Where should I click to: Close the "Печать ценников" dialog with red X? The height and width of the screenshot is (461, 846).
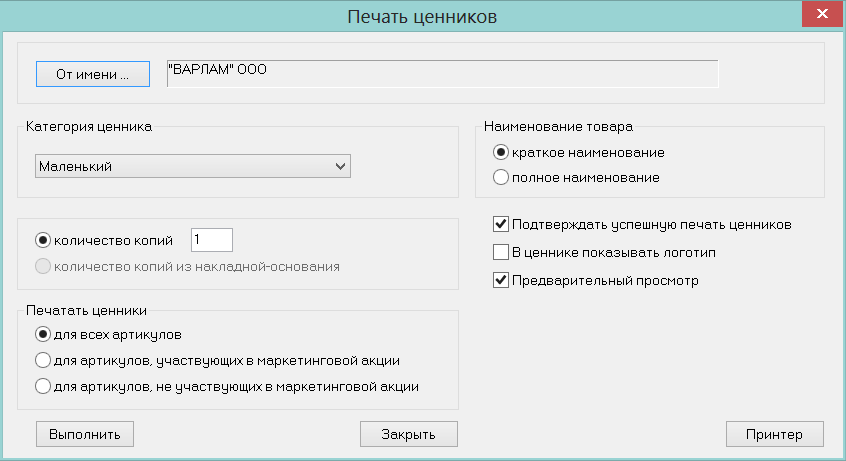[x=822, y=14]
